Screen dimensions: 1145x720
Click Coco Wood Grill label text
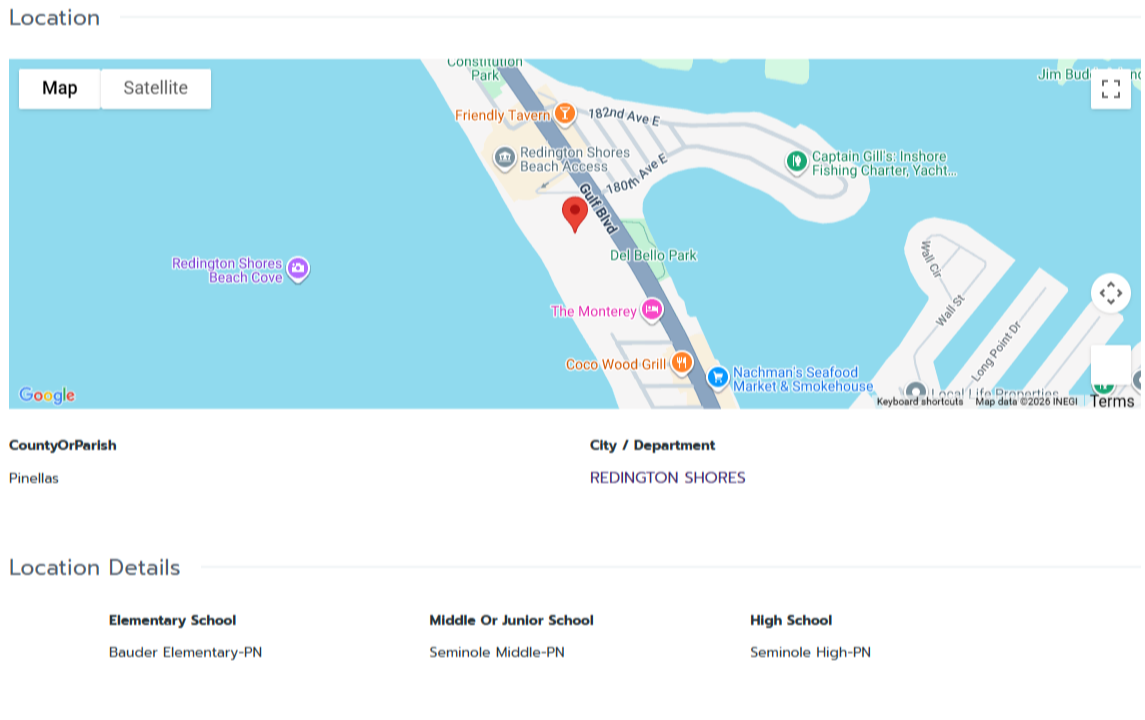pos(616,364)
